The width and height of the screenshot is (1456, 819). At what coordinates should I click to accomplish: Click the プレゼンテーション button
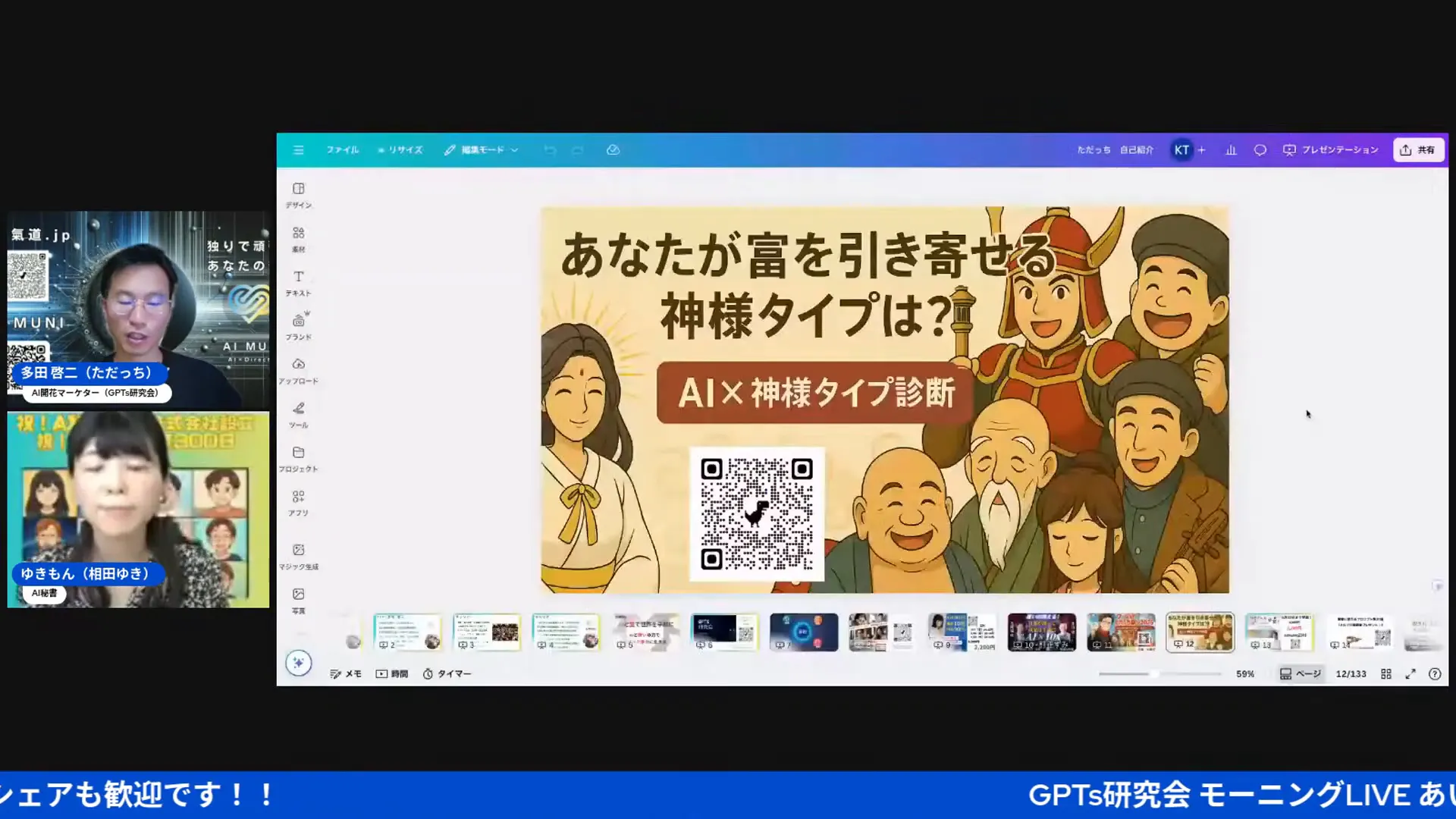1331,150
